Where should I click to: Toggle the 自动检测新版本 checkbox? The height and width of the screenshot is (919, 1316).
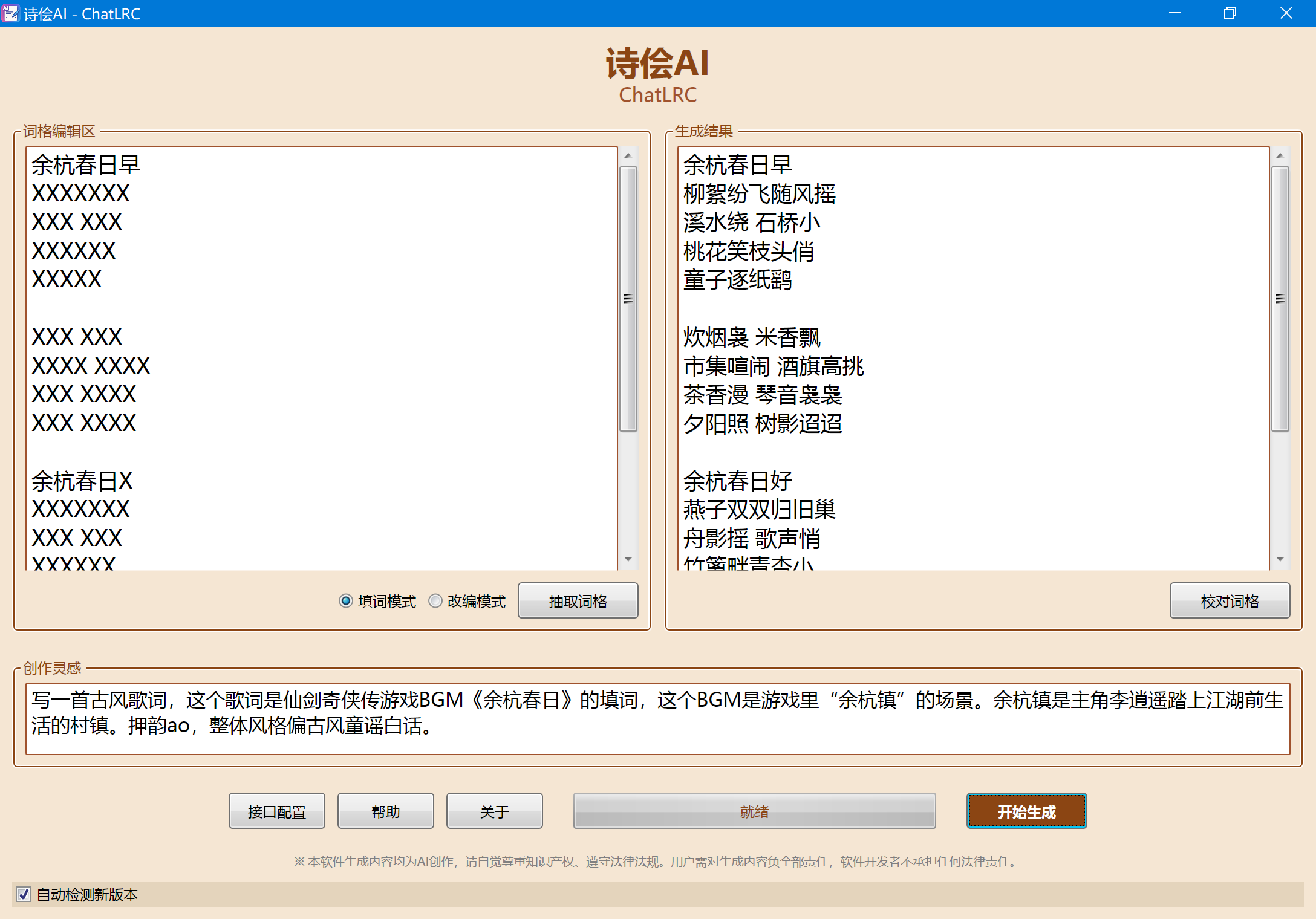[x=24, y=894]
